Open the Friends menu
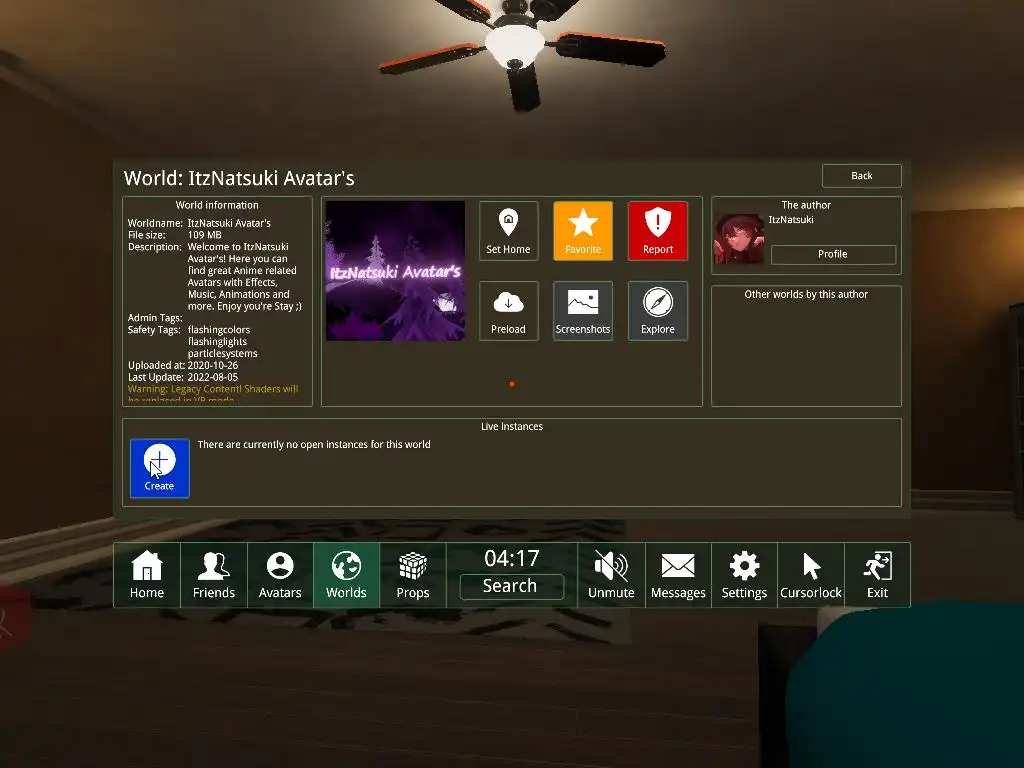The image size is (1024, 768). [214, 575]
